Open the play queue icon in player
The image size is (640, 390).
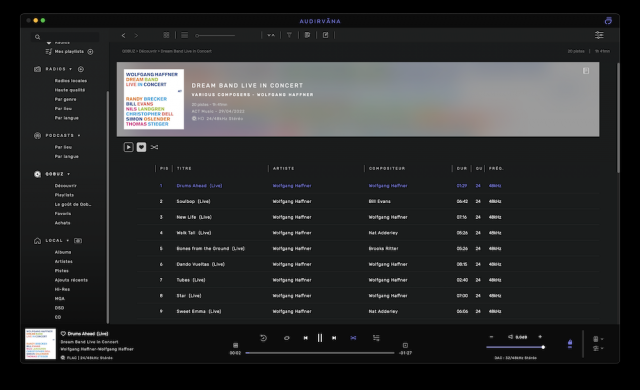pos(376,338)
